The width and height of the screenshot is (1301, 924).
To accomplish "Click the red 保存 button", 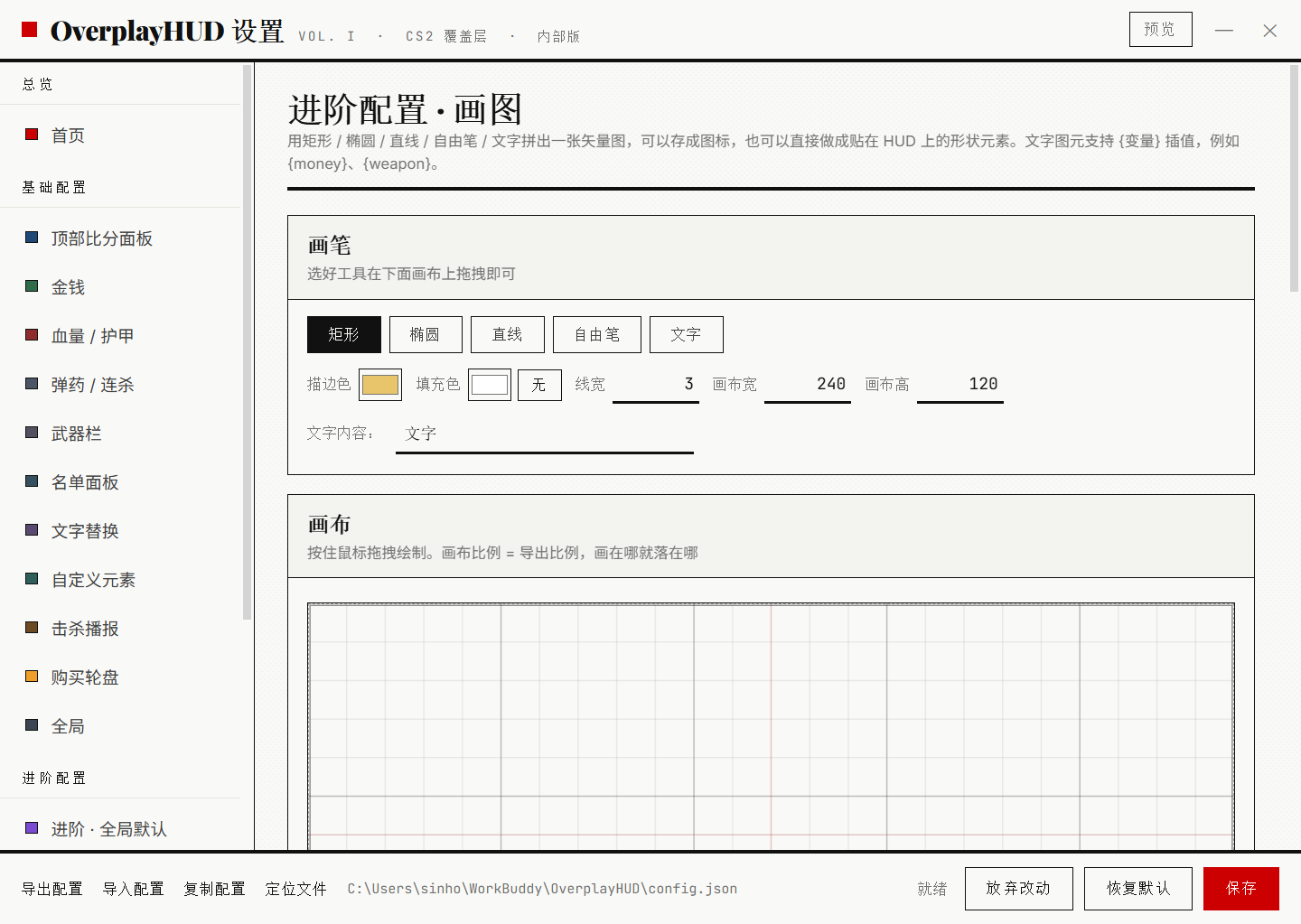I will tap(1241, 889).
